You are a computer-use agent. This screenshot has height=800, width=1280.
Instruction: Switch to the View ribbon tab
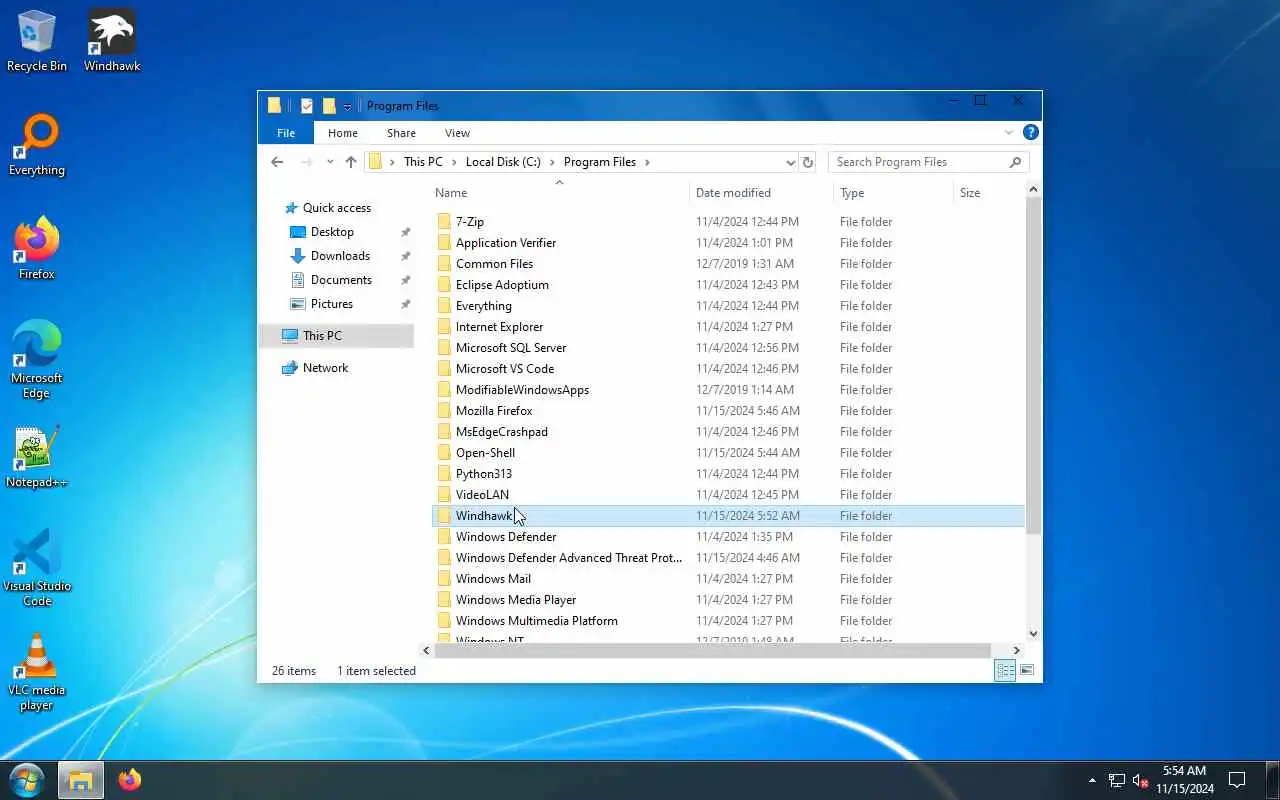tap(457, 133)
